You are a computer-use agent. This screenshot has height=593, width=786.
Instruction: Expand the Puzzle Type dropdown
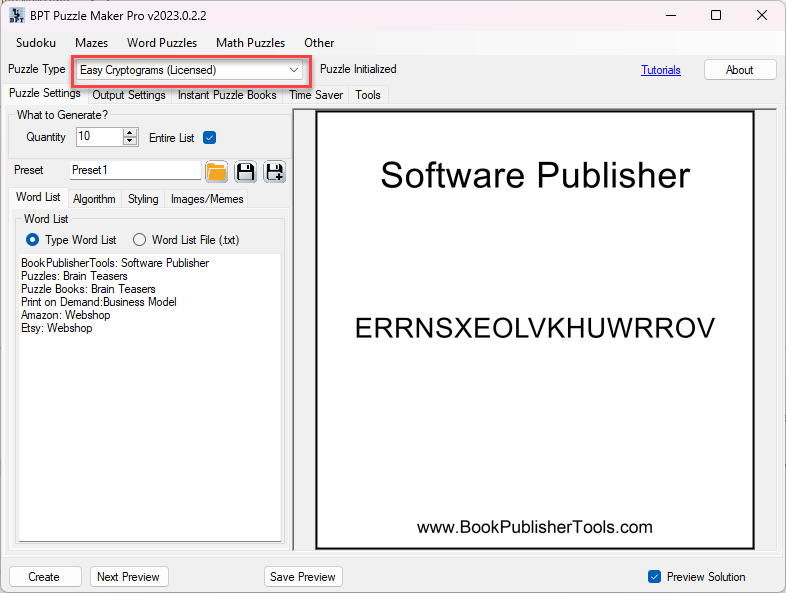[x=293, y=70]
